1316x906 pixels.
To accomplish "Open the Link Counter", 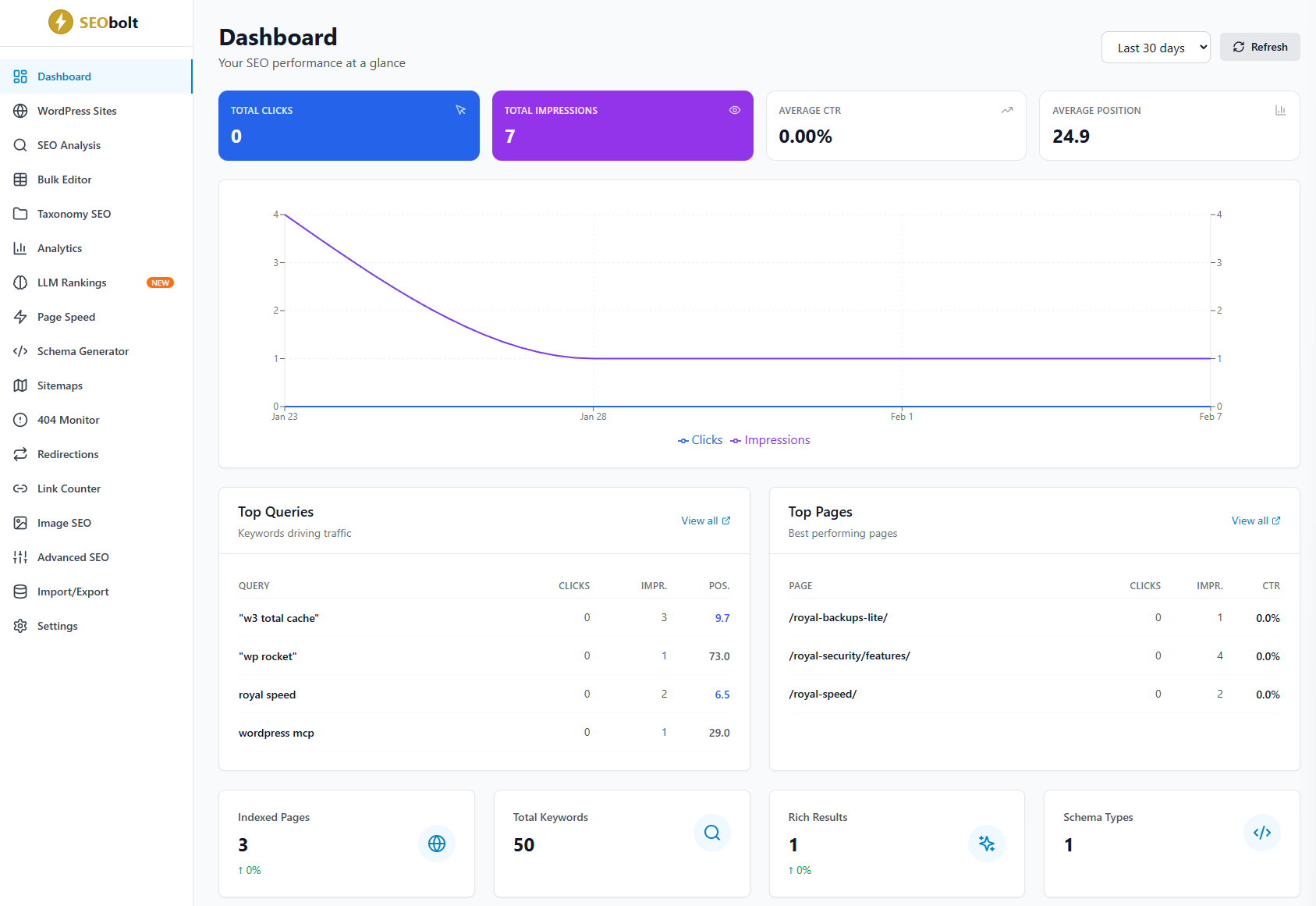I will point(69,489).
